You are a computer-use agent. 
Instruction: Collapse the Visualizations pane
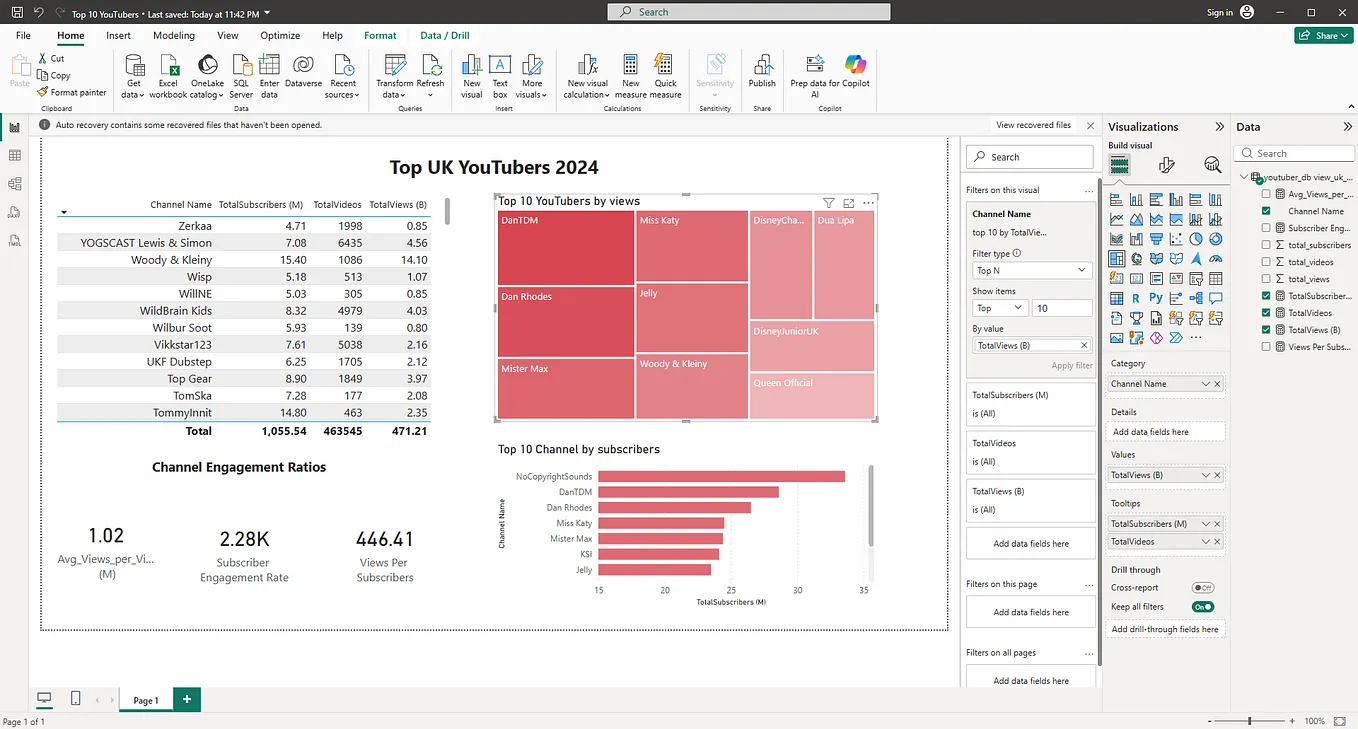pyautogui.click(x=1219, y=127)
